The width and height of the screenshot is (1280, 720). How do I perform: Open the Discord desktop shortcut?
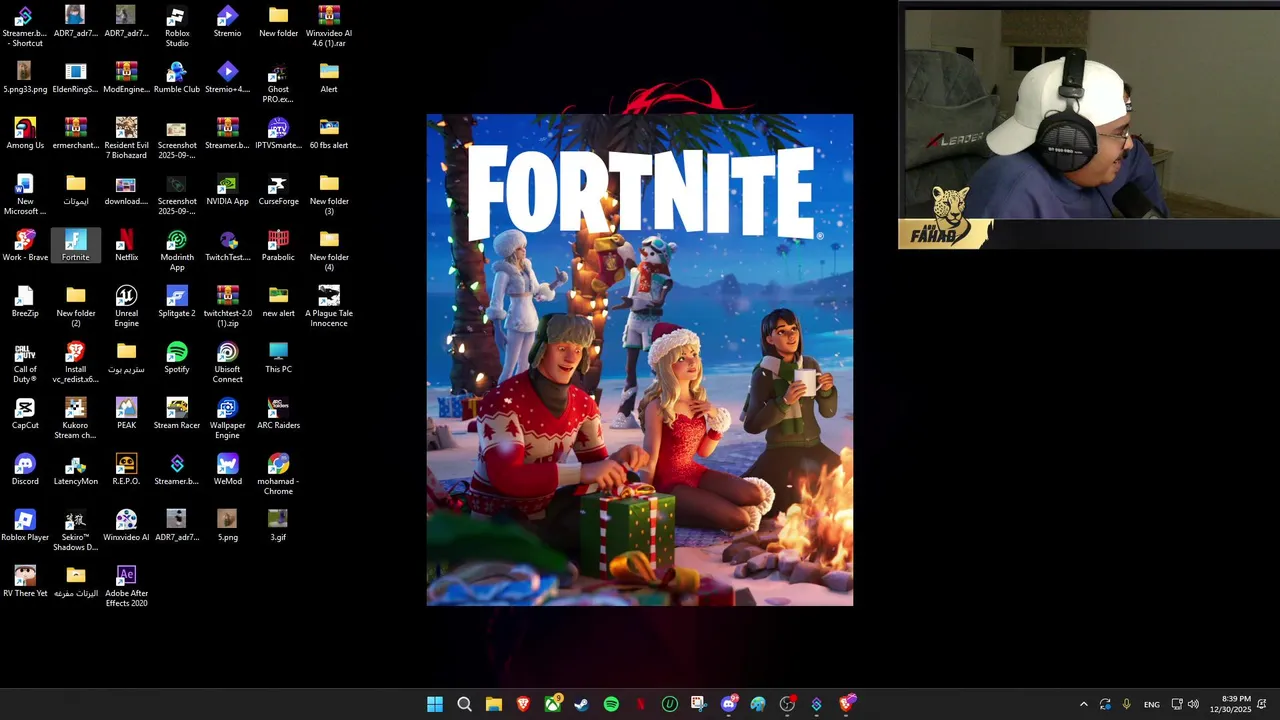(x=25, y=469)
